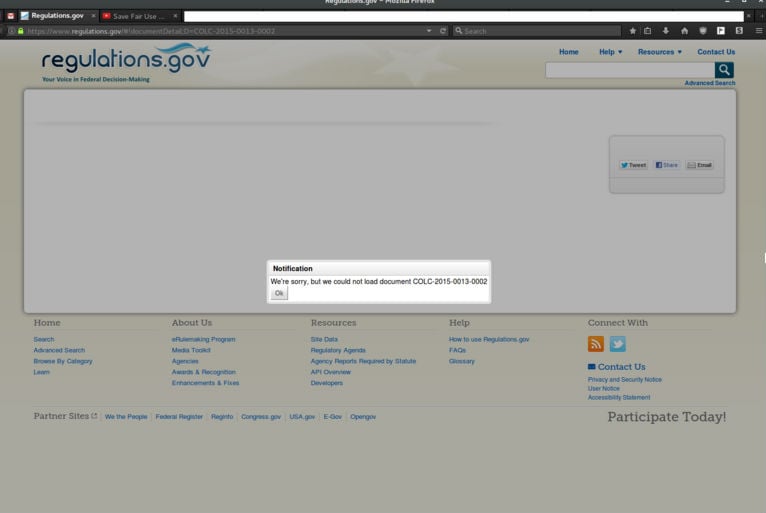Open Regulatory Agenda link
Screen dimensions: 766x513
click(x=338, y=350)
